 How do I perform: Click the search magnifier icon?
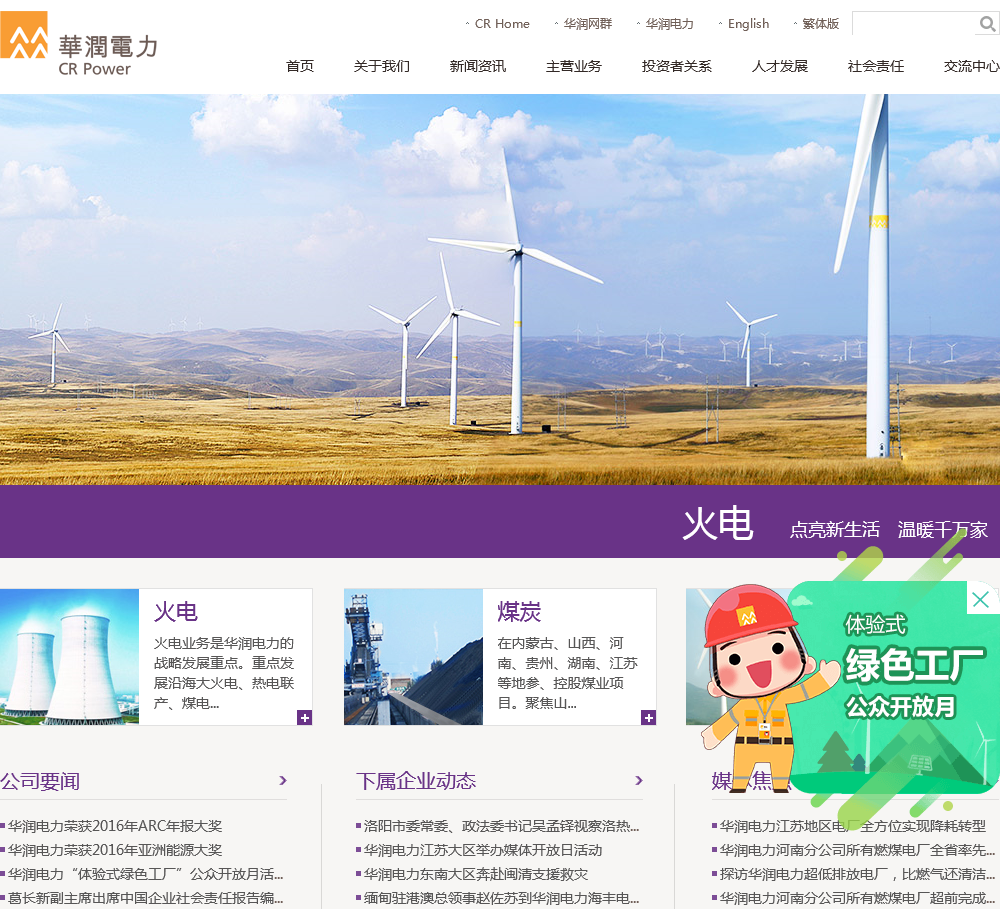(x=987, y=24)
